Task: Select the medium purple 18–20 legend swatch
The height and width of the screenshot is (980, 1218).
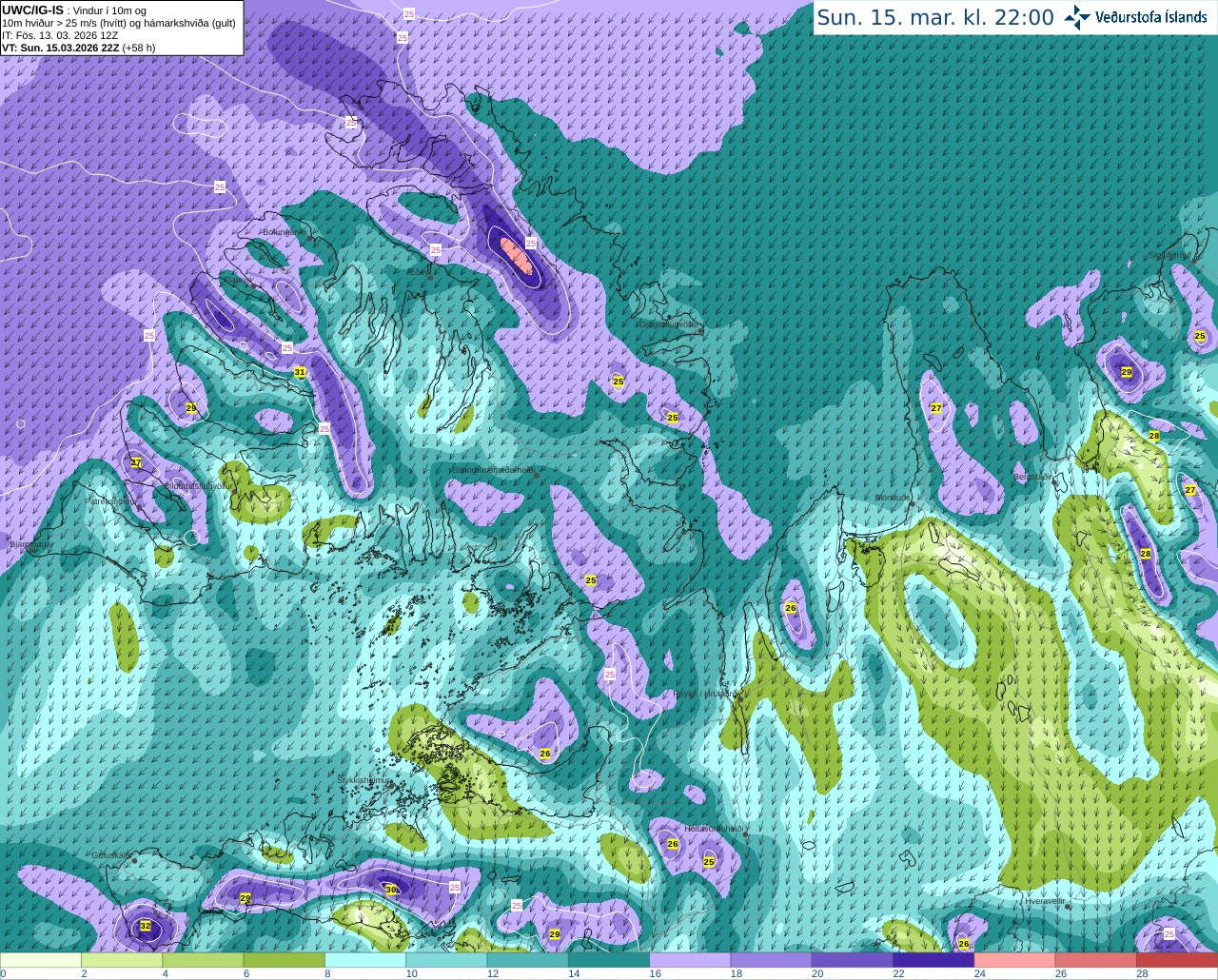Action: pyautogui.click(x=772, y=960)
